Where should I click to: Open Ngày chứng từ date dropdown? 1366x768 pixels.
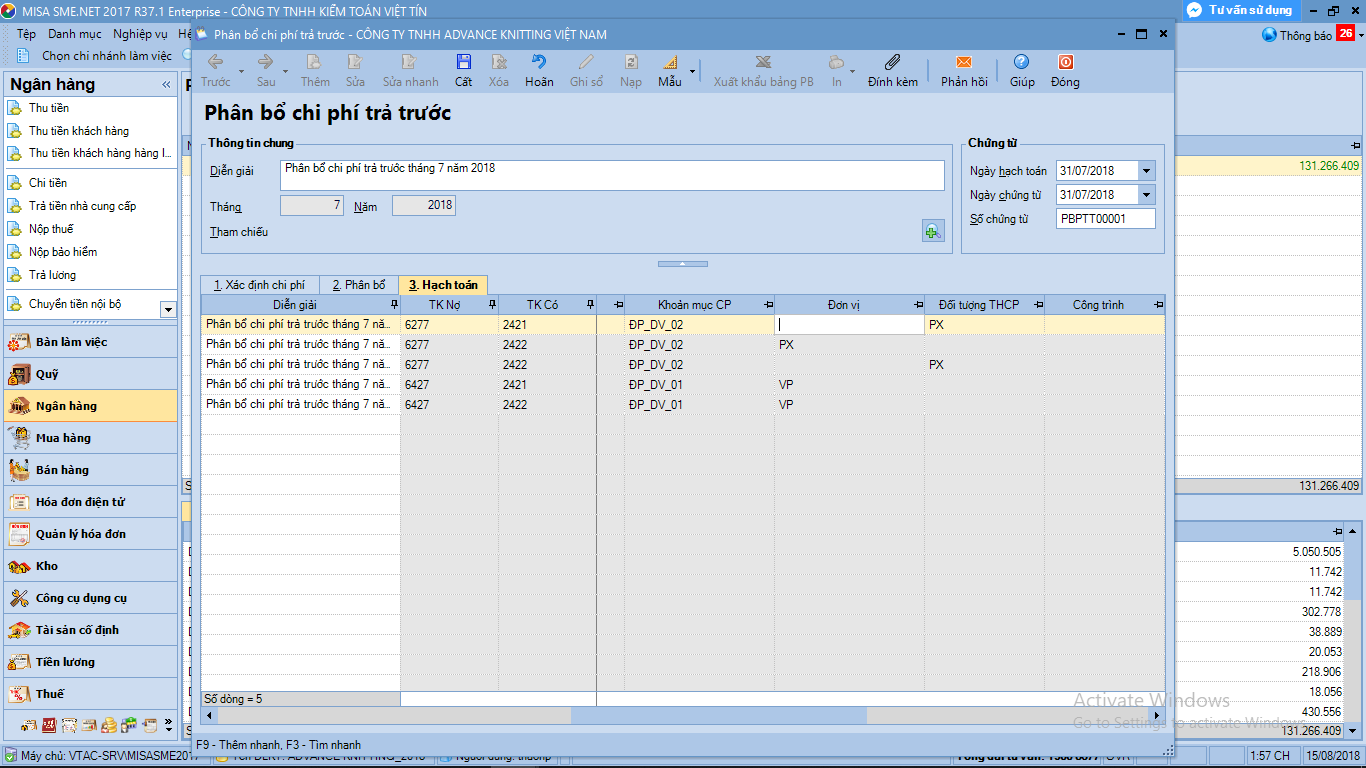click(1146, 195)
